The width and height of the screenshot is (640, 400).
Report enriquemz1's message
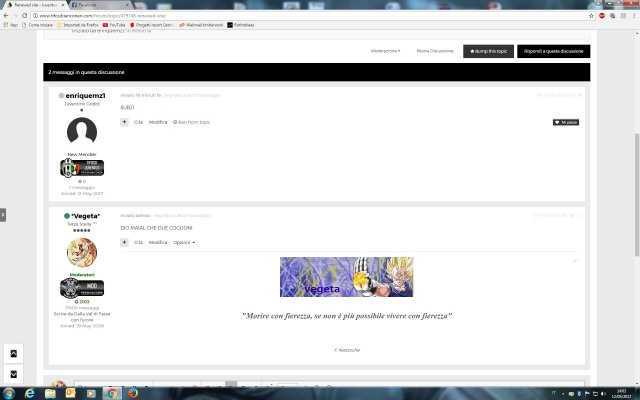(x=192, y=95)
